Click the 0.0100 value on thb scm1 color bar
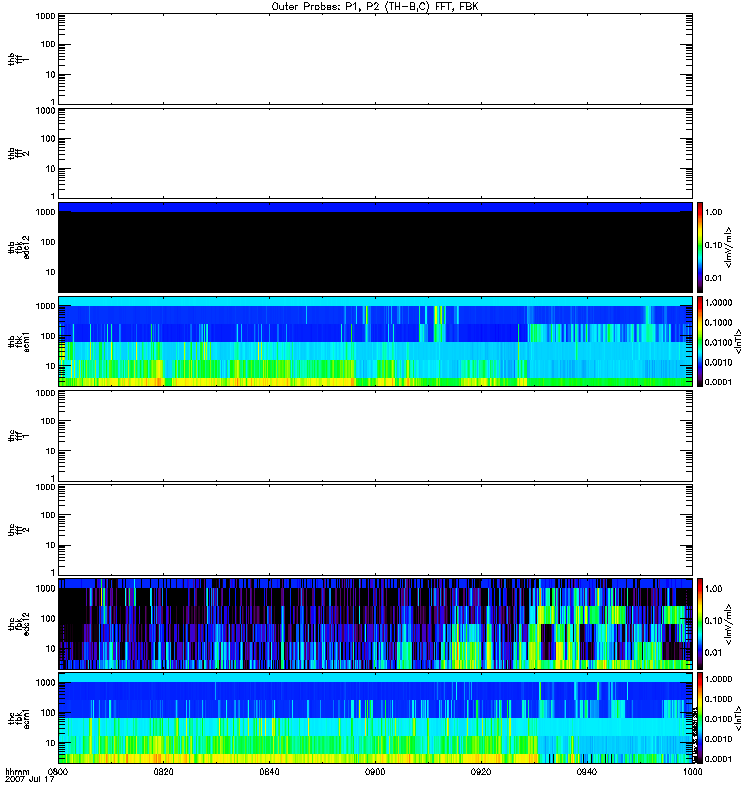750x800 pixels. coord(718,342)
